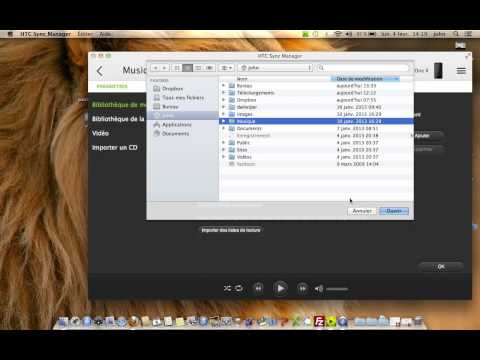480x360 pixels.
Task: Expand the Téléchargements folder triangle
Action: pyautogui.click(x=224, y=93)
